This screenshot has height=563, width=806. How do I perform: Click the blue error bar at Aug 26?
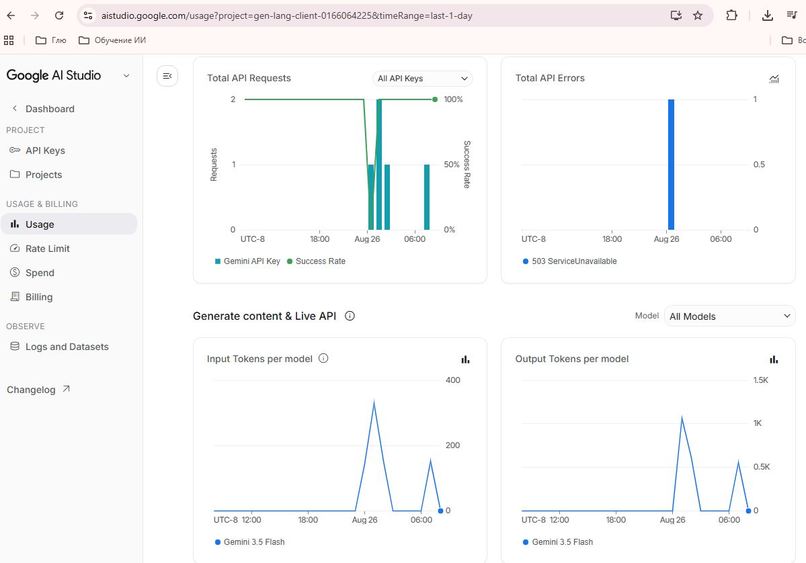click(671, 165)
